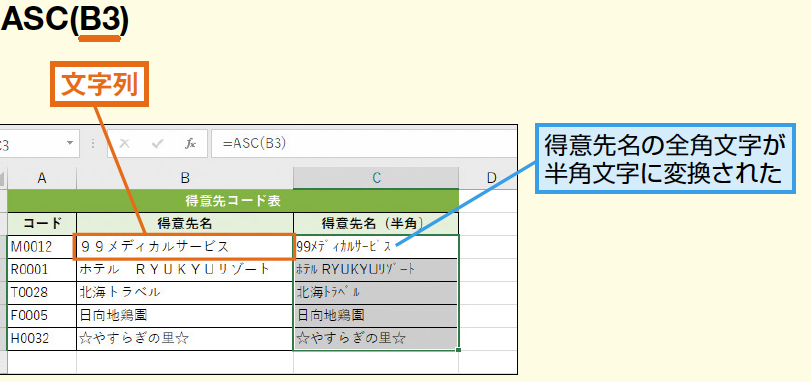Click the 得意先名 header cell in column B
Image resolution: width=811 pixels, height=382 pixels.
(x=185, y=224)
